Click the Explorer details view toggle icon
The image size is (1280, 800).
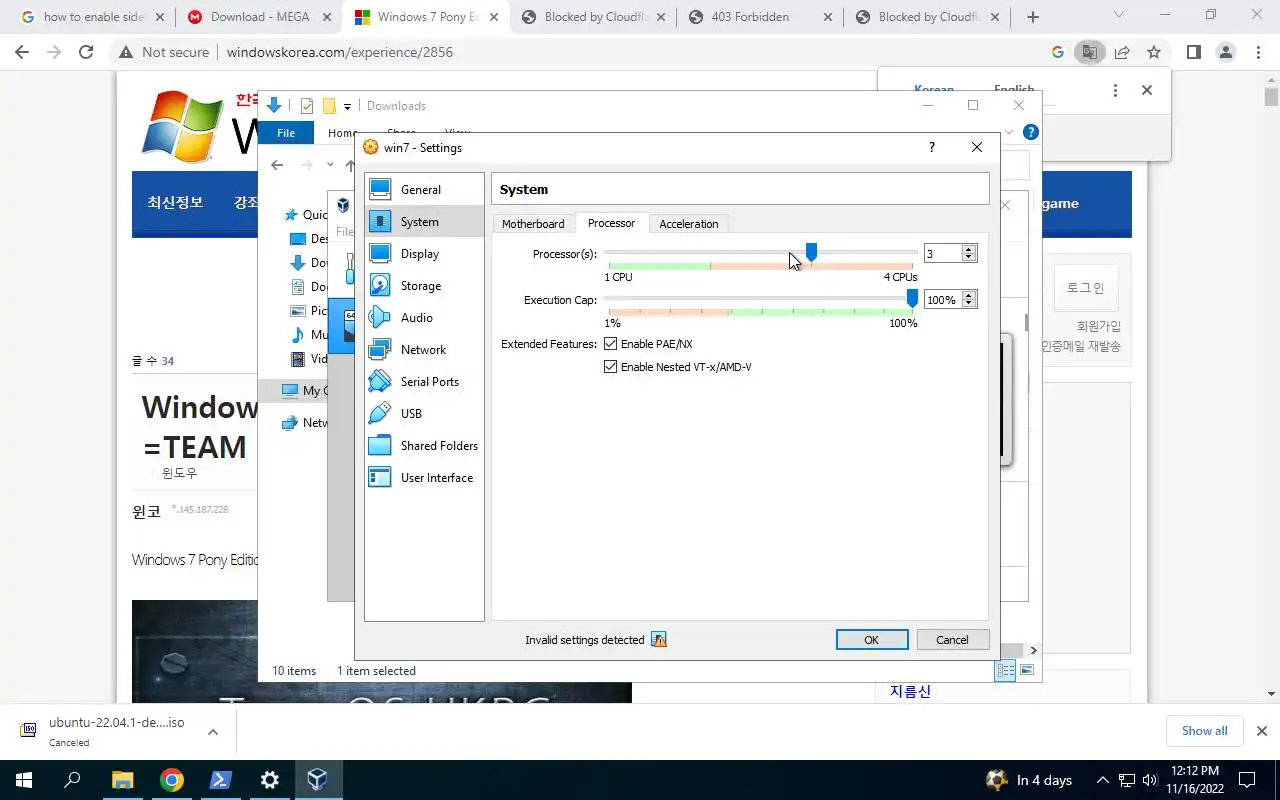tap(1006, 670)
